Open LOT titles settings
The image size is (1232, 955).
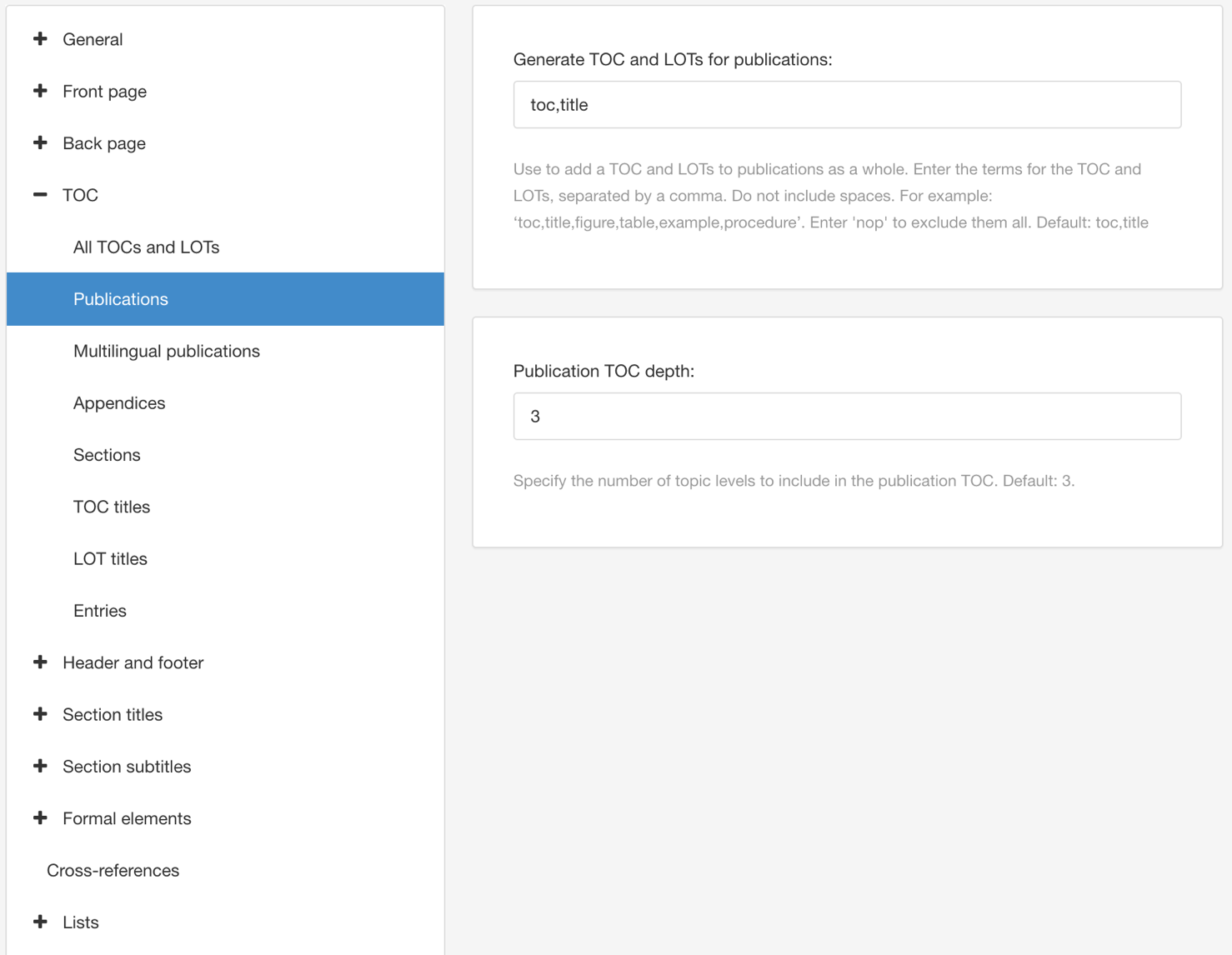click(110, 559)
